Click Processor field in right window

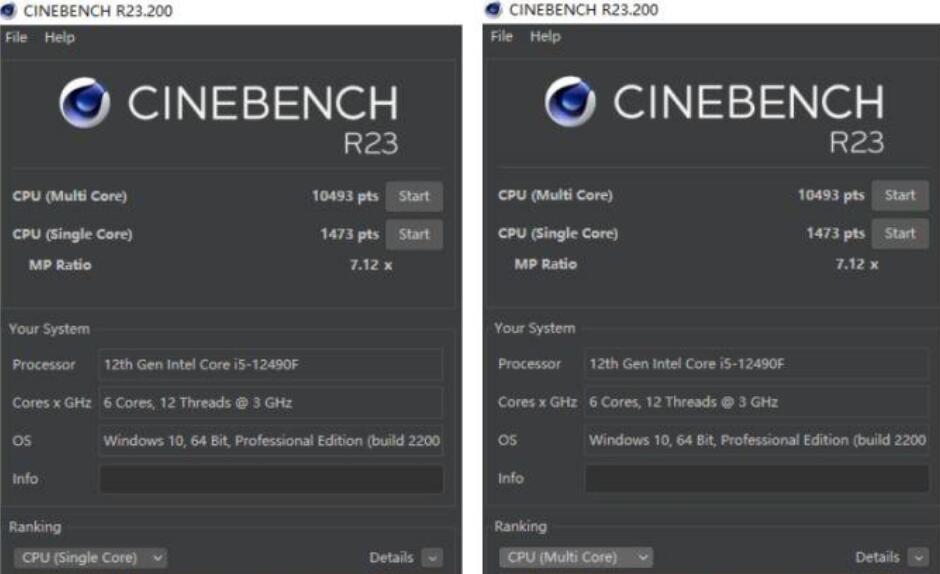tap(757, 363)
